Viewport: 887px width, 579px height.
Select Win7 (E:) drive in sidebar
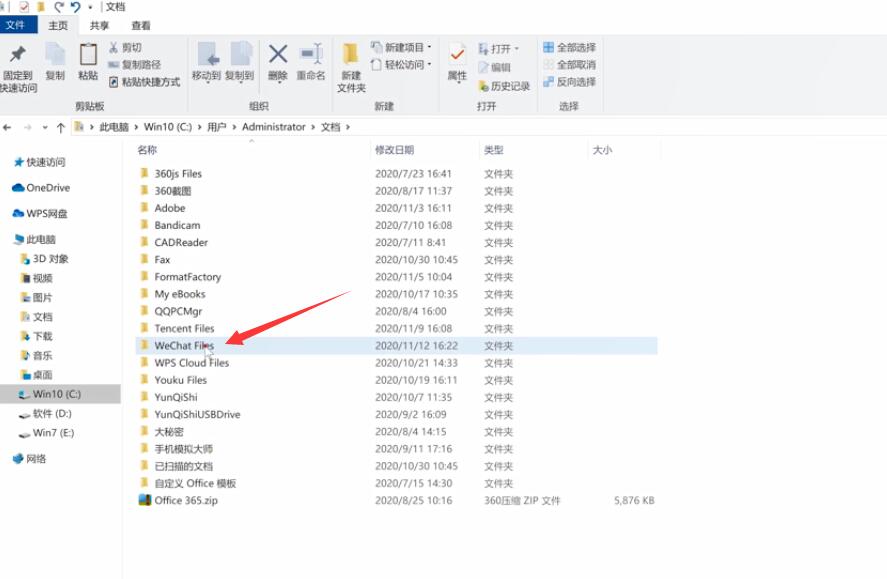coord(46,433)
